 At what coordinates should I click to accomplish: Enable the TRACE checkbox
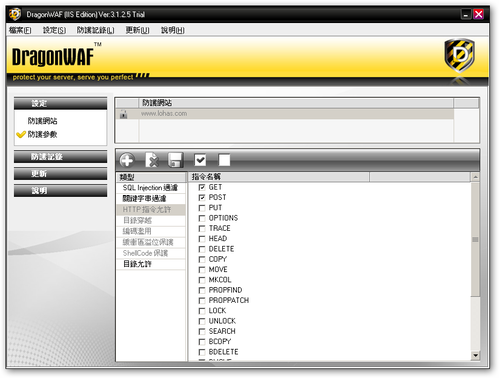[202, 229]
